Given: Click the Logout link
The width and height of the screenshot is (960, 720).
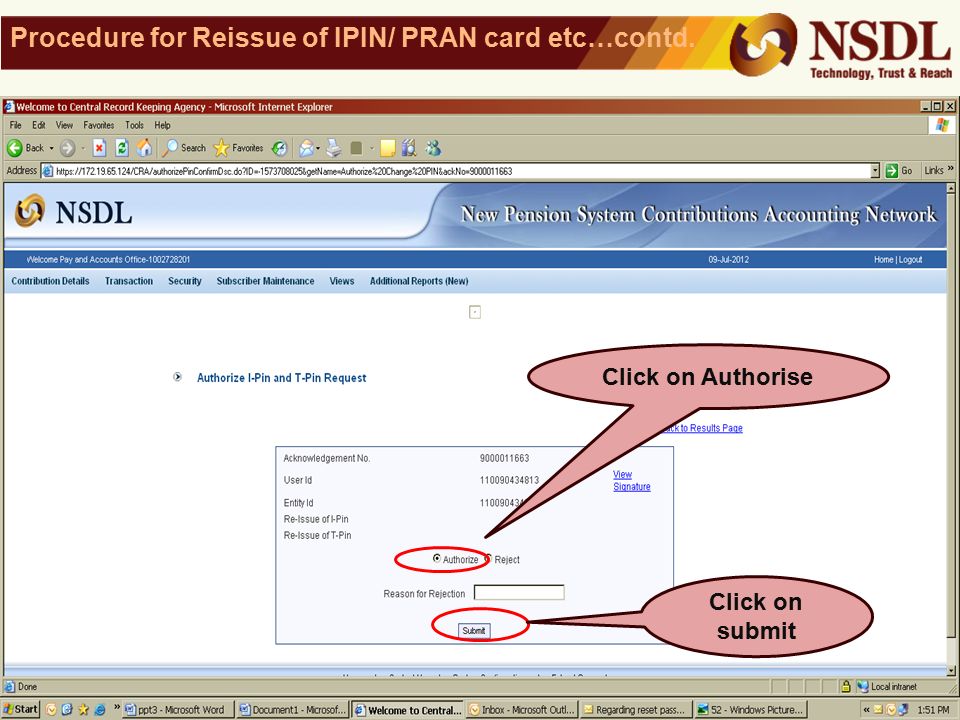Looking at the screenshot, I should [910, 260].
